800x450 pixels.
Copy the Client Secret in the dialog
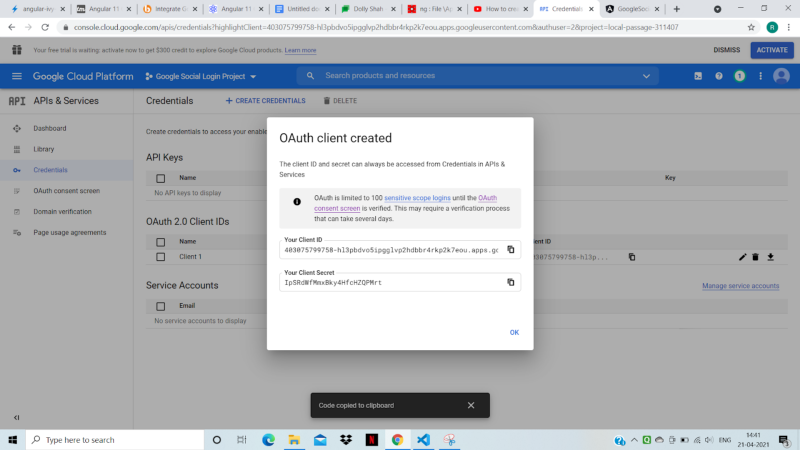coord(510,282)
